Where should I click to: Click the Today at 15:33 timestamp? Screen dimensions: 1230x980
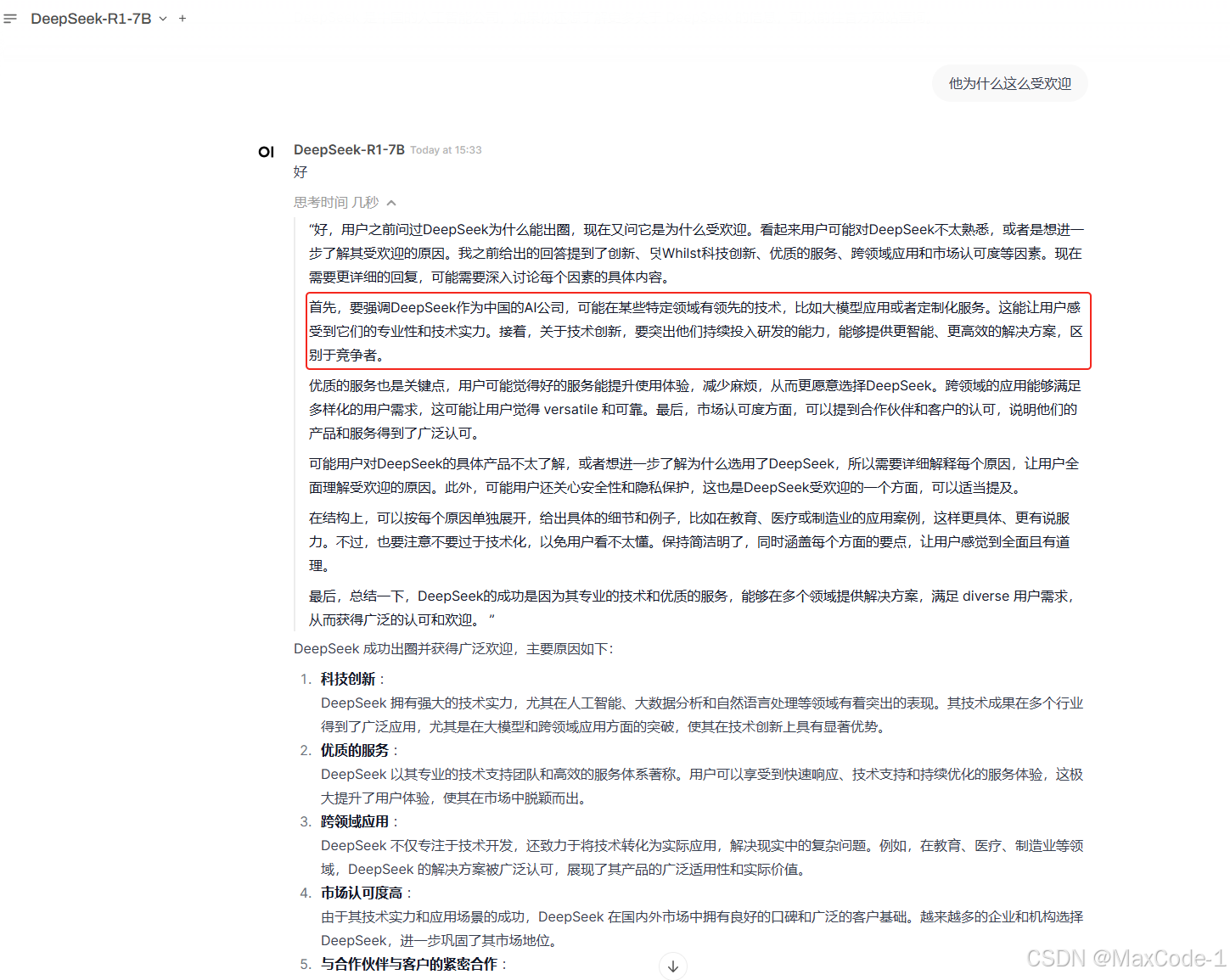(x=446, y=150)
